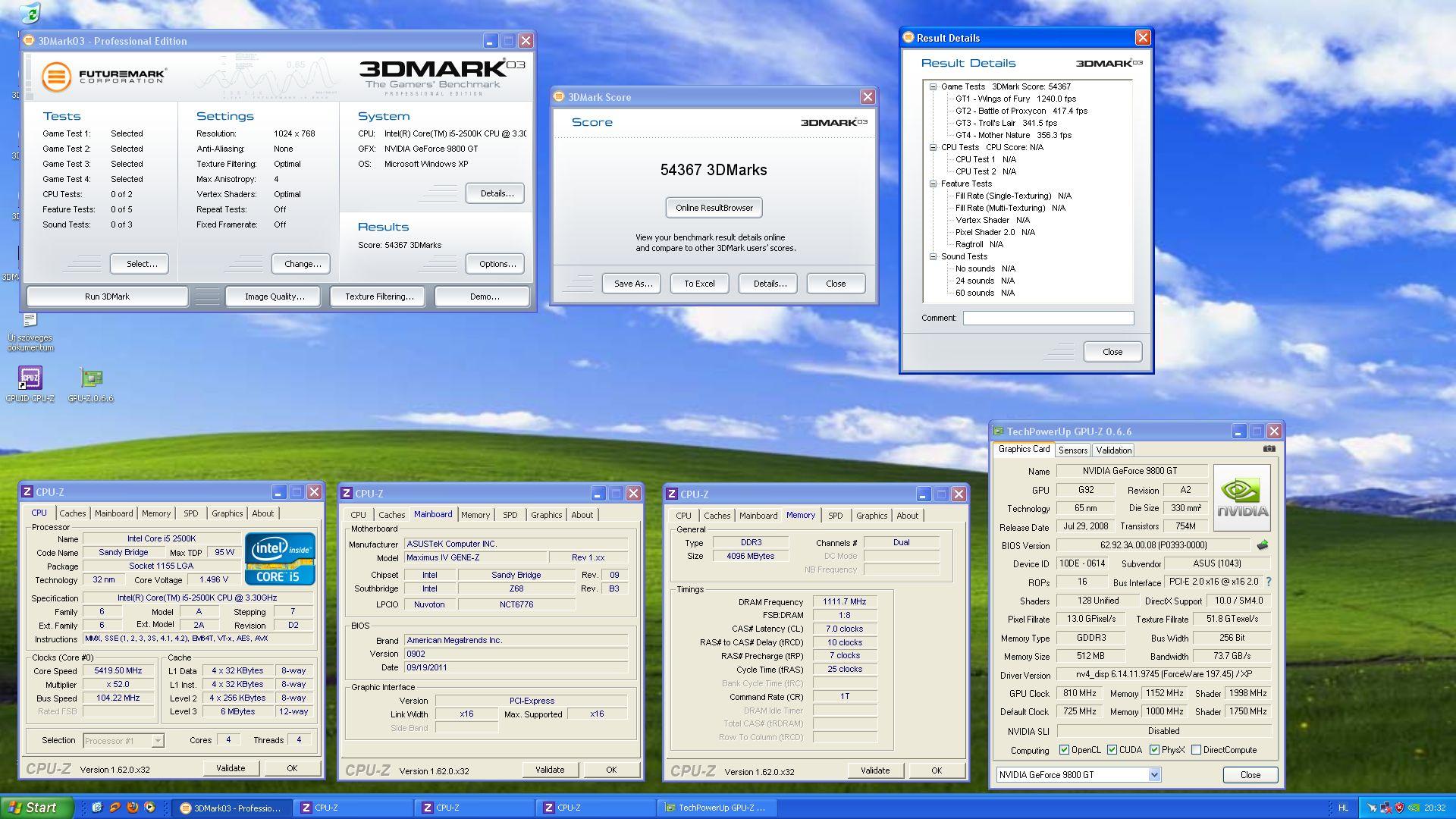This screenshot has height=819, width=1456.
Task: Click the Comment input field
Action: pos(1048,318)
